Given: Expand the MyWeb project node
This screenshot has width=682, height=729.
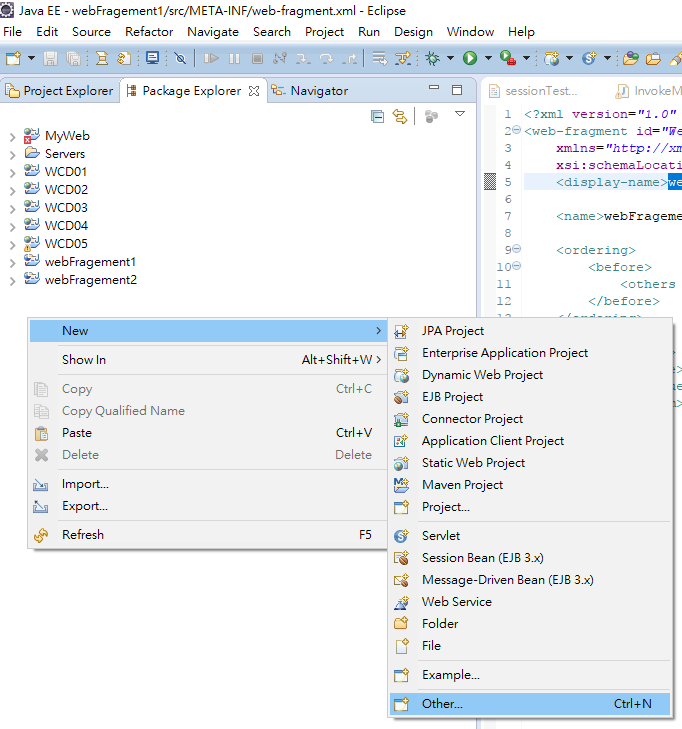Looking at the screenshot, I should (13, 137).
